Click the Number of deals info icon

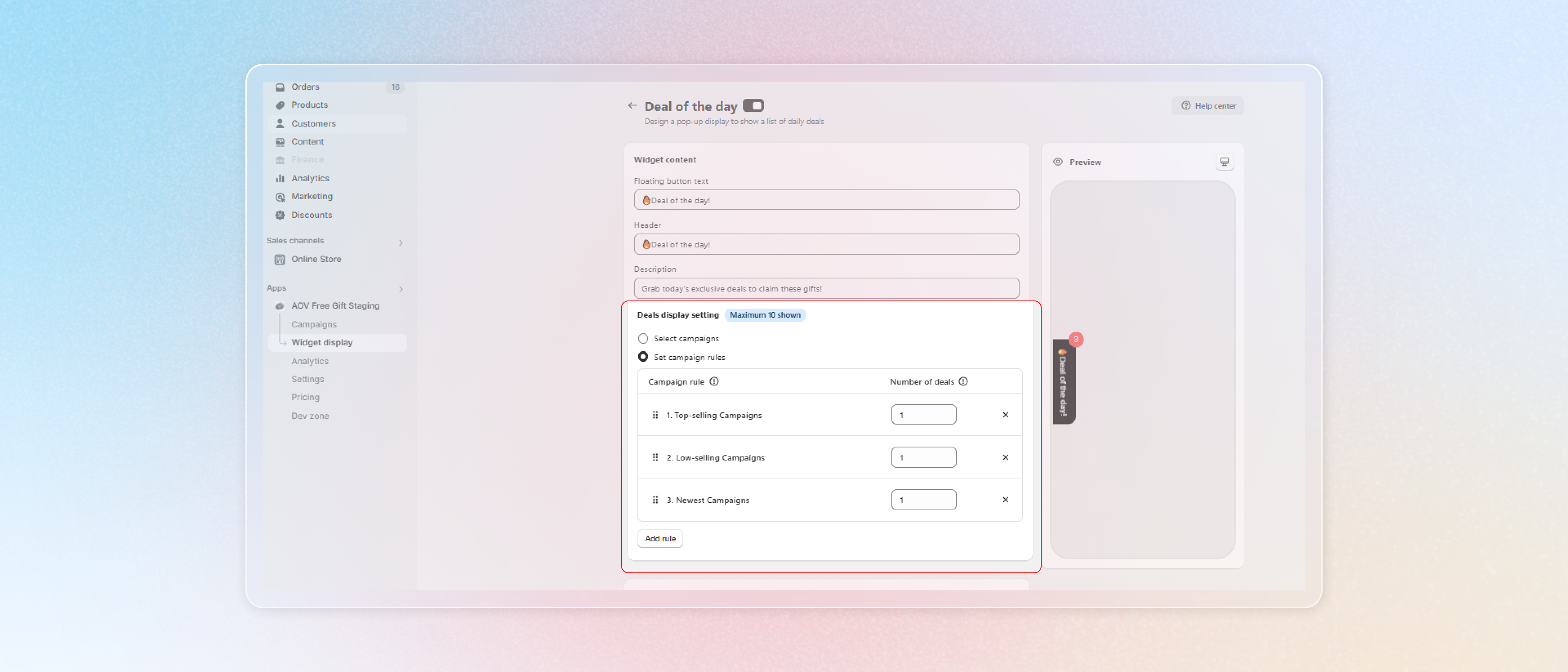pyautogui.click(x=963, y=382)
